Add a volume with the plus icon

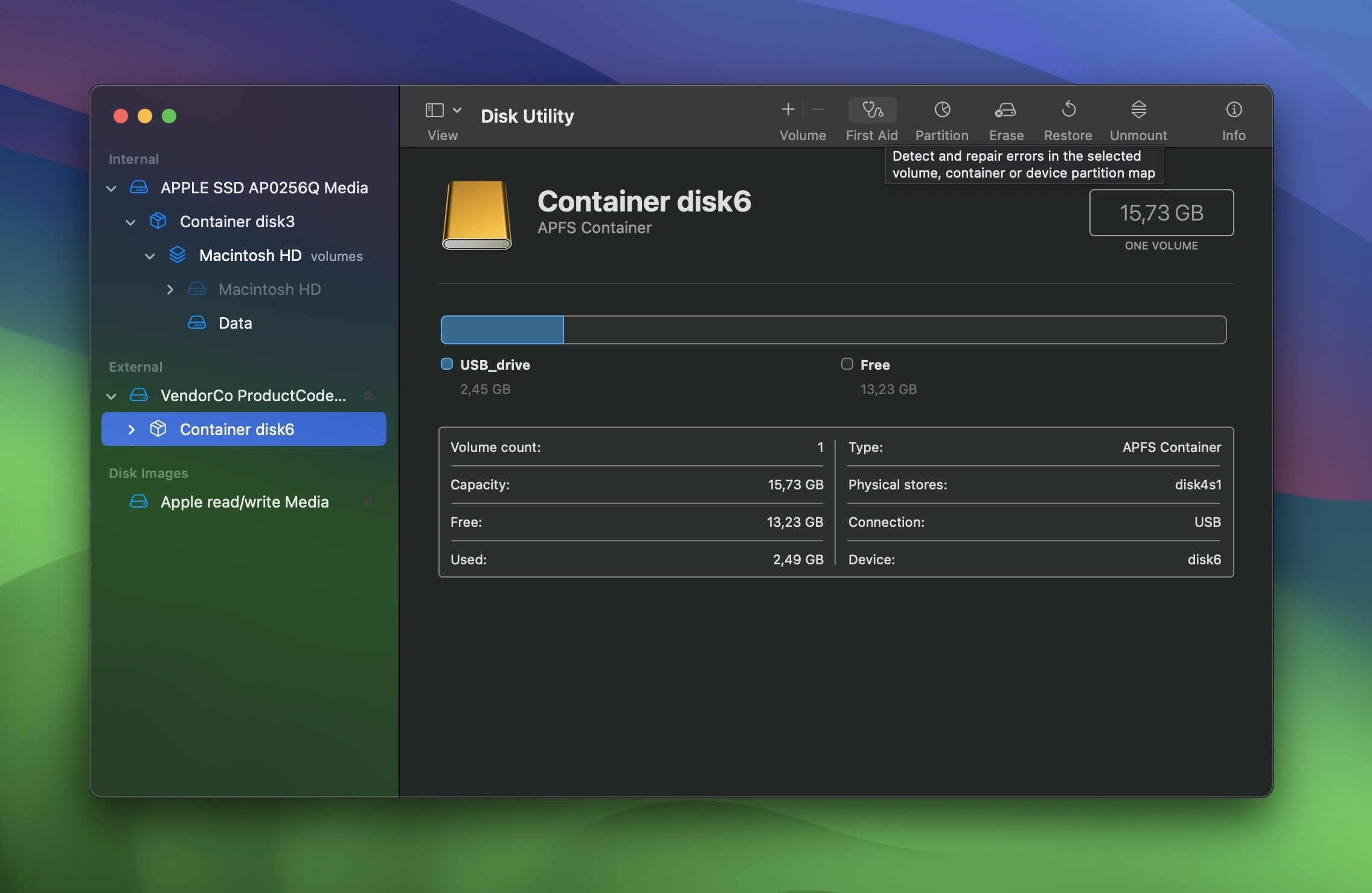[x=788, y=109]
